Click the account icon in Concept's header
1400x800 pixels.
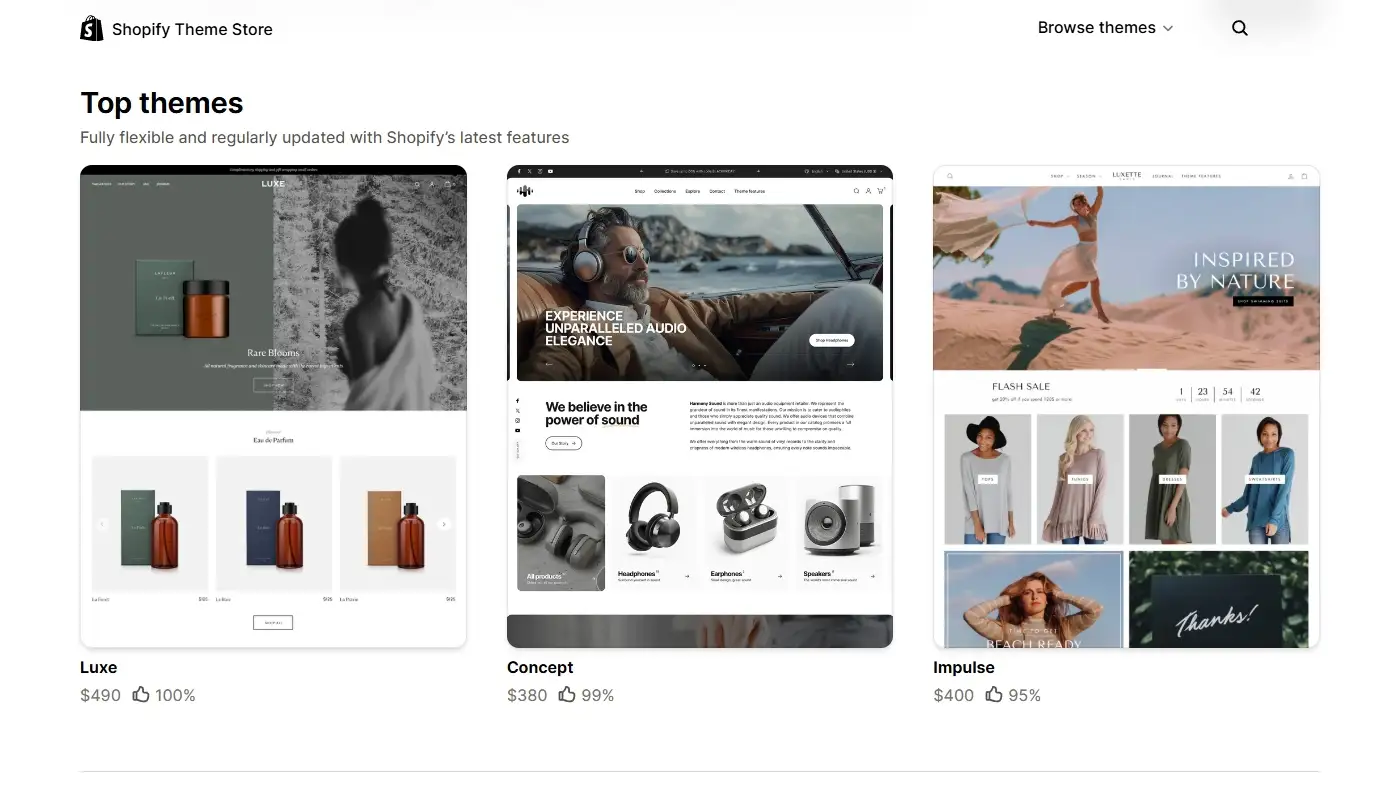click(x=868, y=191)
